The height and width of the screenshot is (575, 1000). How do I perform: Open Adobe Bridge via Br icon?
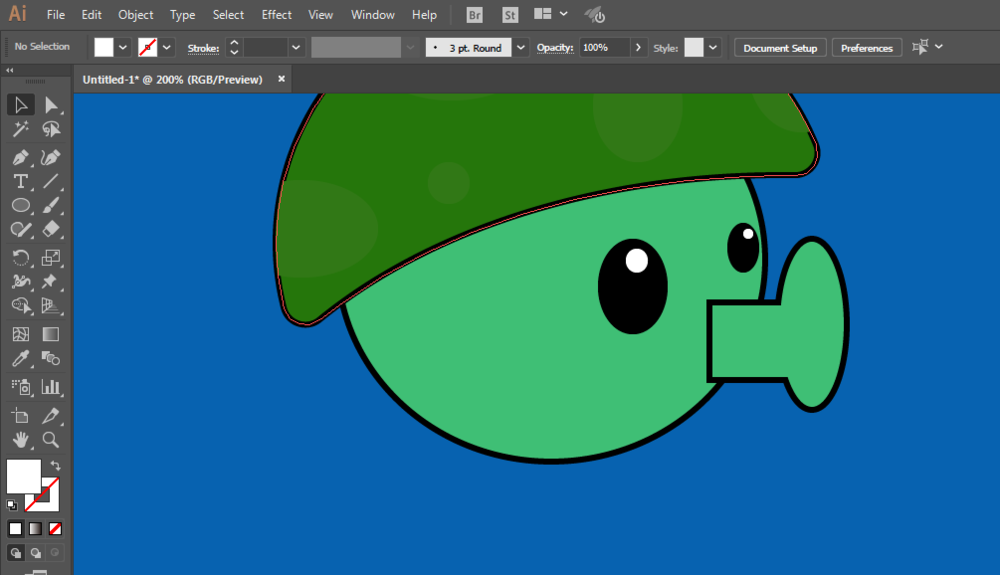pyautogui.click(x=474, y=15)
